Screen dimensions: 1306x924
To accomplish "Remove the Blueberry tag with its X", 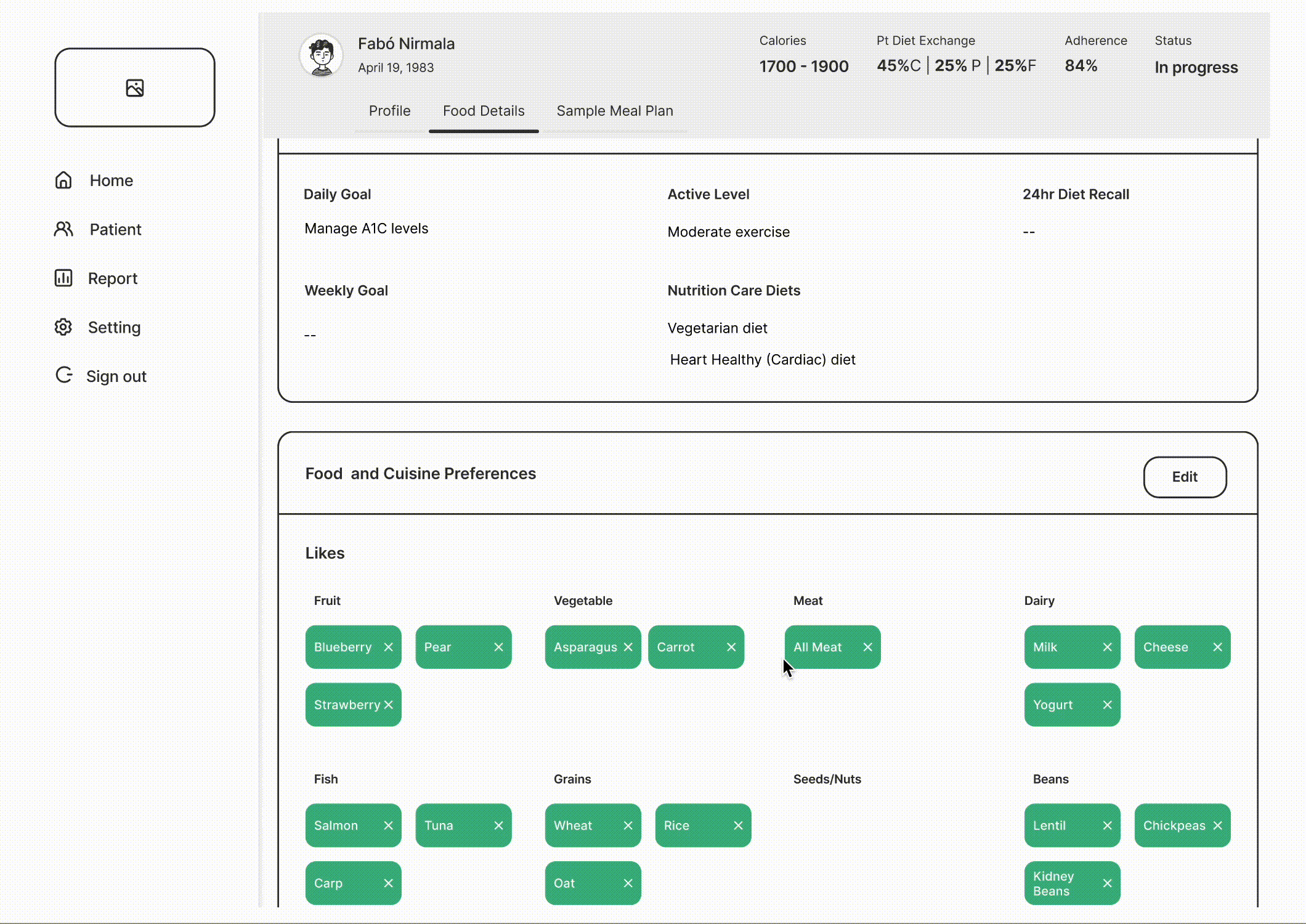I will click(x=388, y=647).
